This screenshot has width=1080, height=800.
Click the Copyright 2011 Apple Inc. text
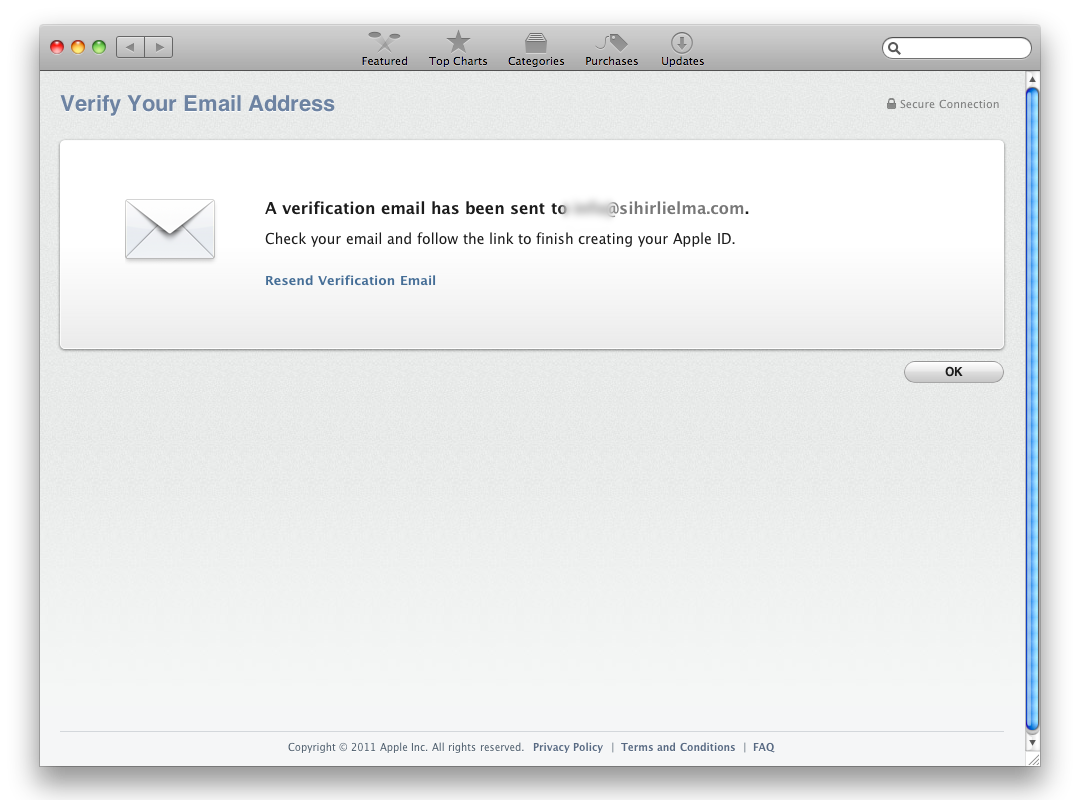click(x=406, y=747)
